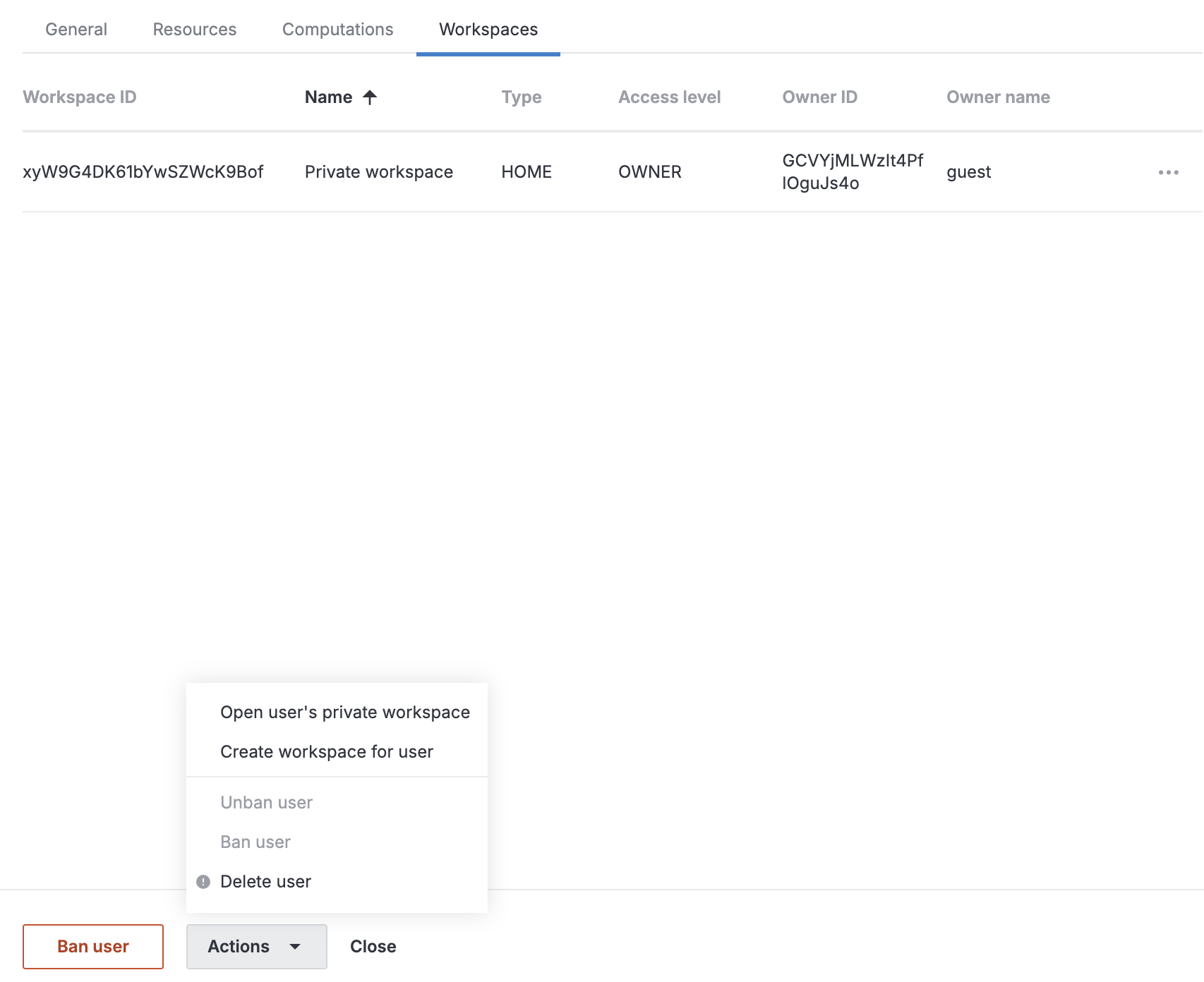1204x982 pixels.
Task: Sort the table by Type column
Action: pyautogui.click(x=521, y=97)
